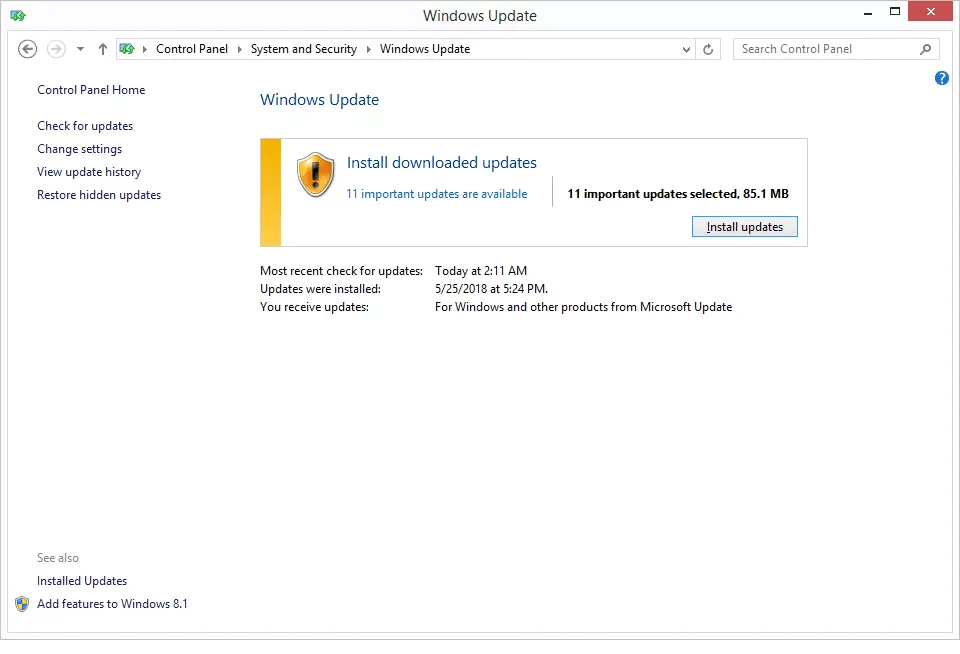Click the yellow warning shield icon
This screenshot has width=960, height=654.
coord(315,175)
